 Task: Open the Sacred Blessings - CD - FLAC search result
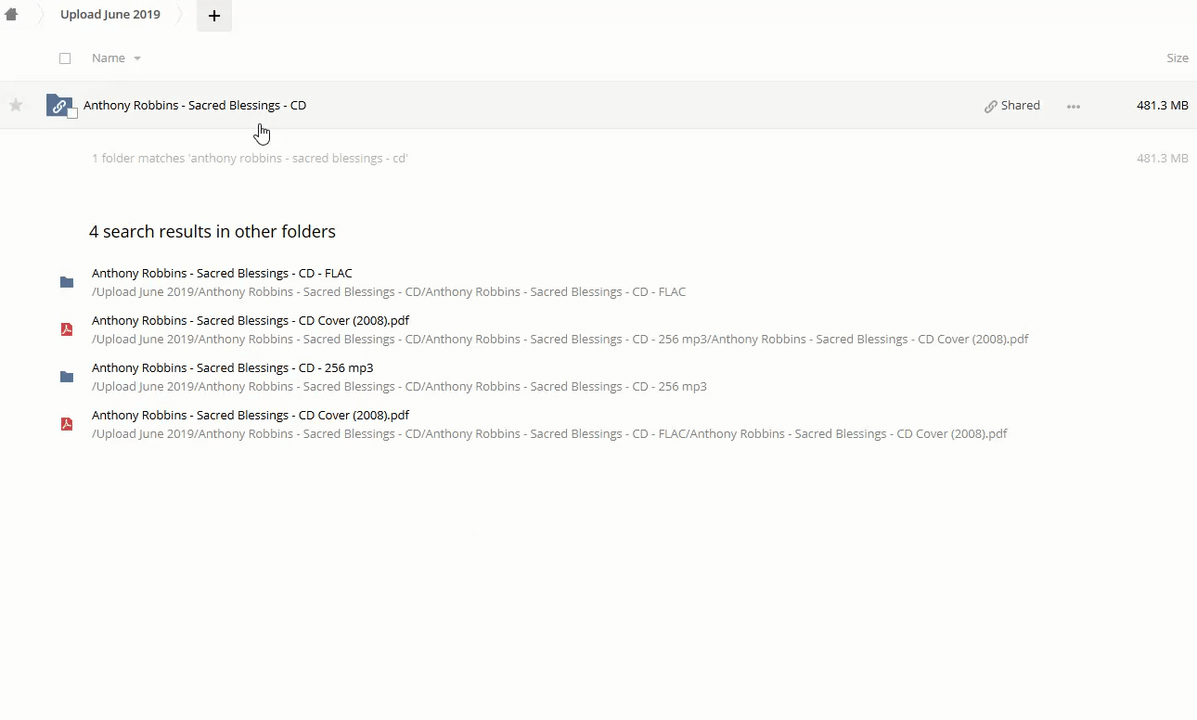(x=222, y=273)
